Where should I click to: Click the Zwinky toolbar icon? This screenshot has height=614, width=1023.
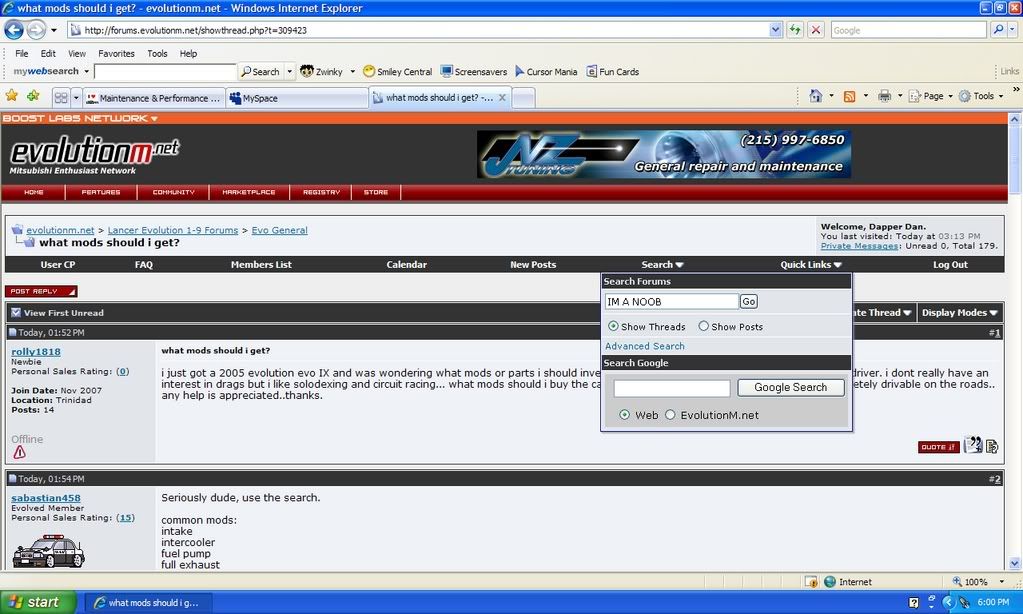pos(306,72)
